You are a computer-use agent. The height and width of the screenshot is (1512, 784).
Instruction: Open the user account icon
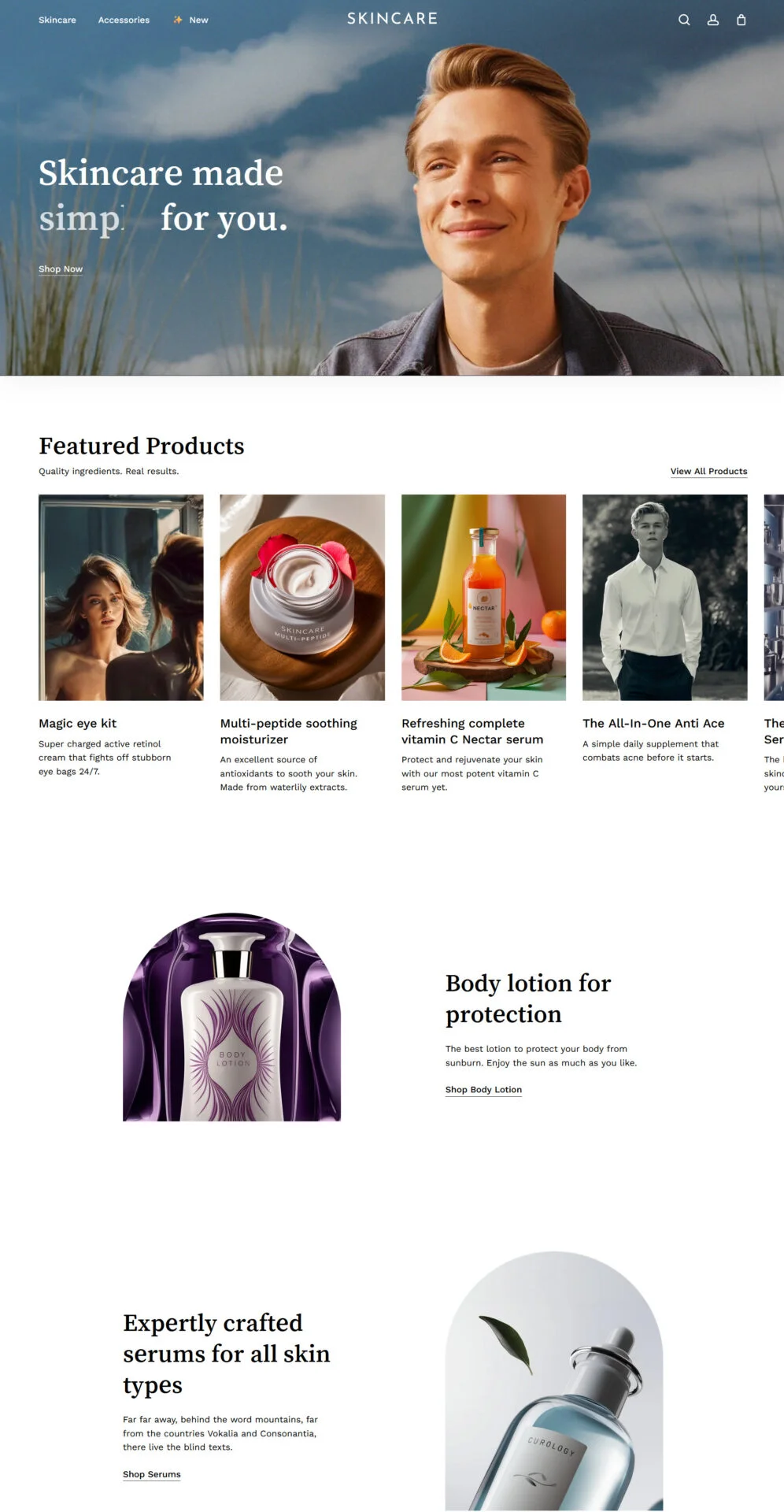[712, 20]
